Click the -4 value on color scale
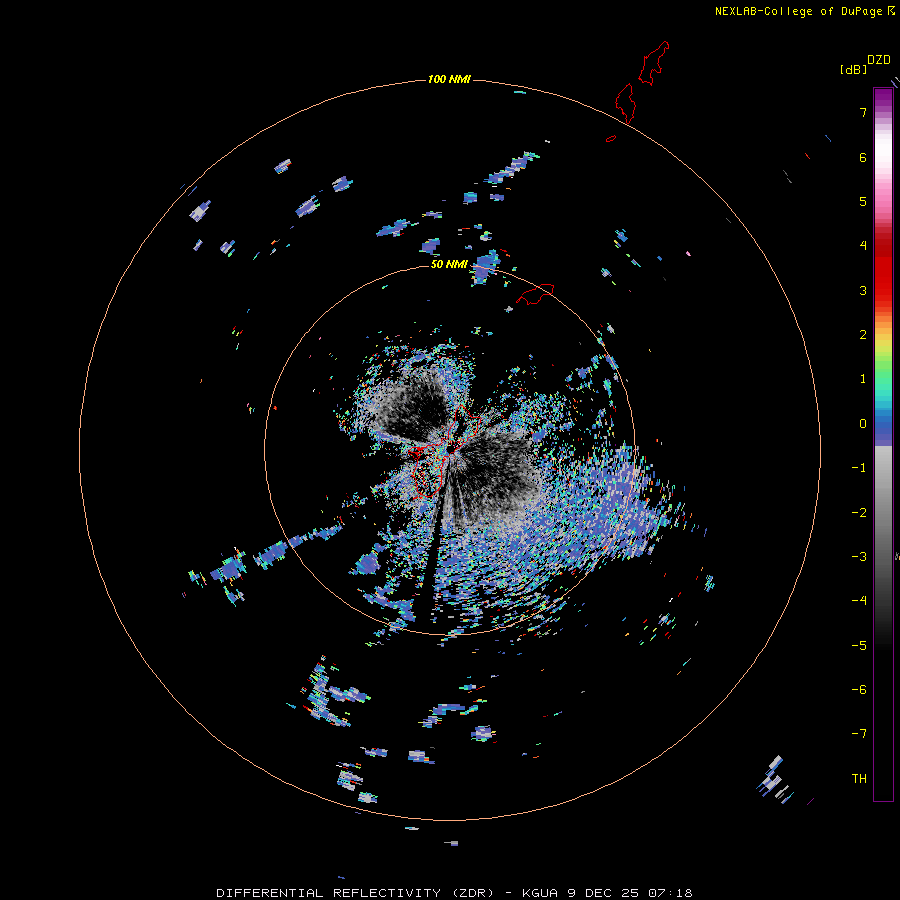The image size is (900, 900). [859, 601]
